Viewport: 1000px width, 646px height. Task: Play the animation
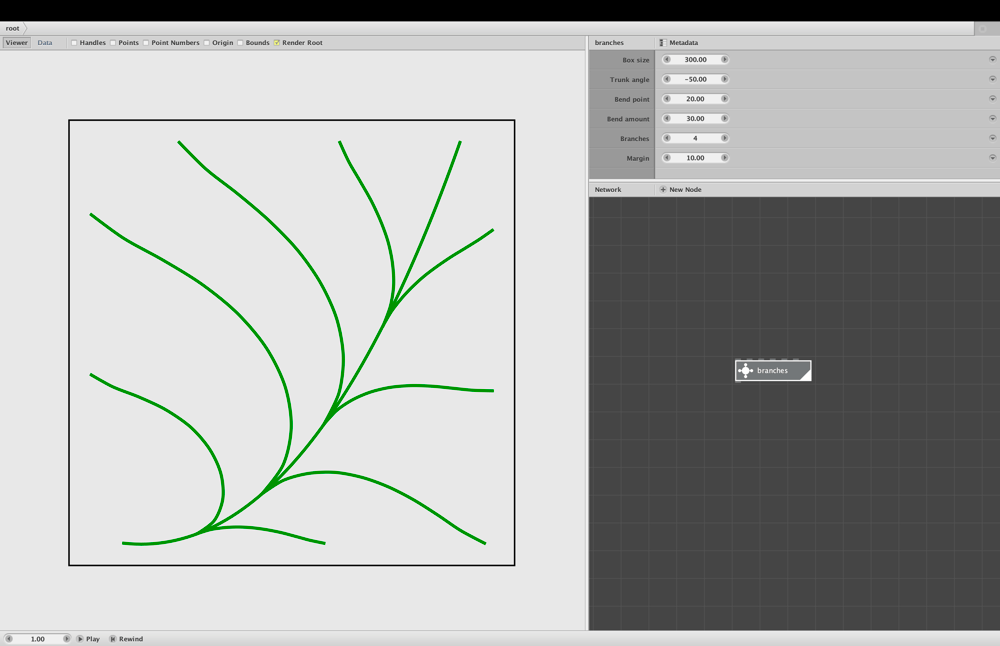click(x=89, y=638)
